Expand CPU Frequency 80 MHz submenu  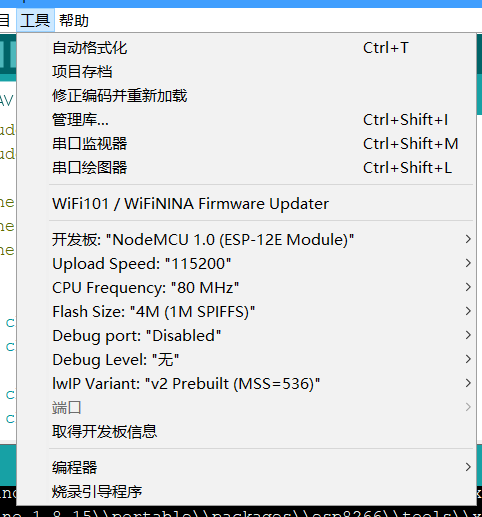[246, 288]
